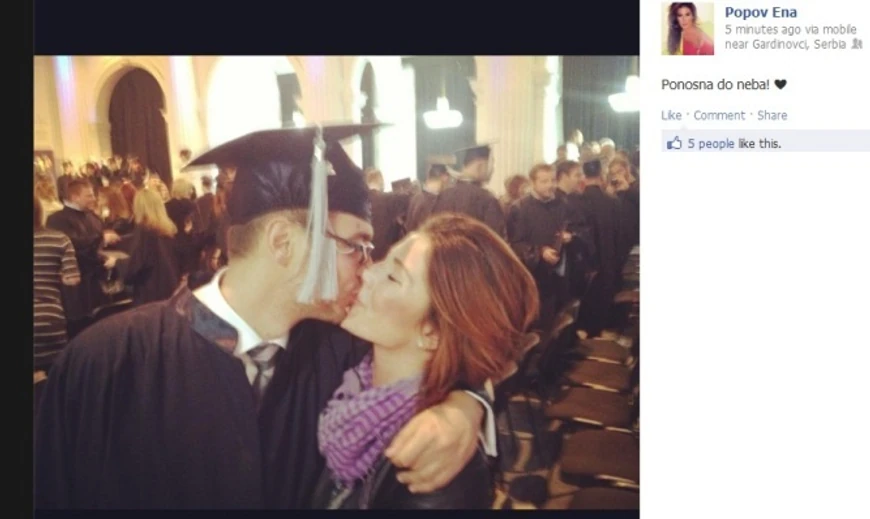Viewport: 870px width, 519px height.
Task: Click the graduation photo in the viewer
Action: click(336, 282)
